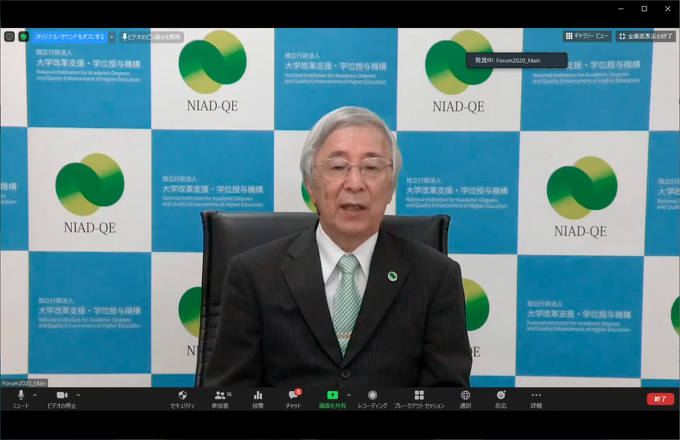Screen dimensions: 680x440
Task: Mute the microphone in the toolbar
Action: click(x=20, y=397)
